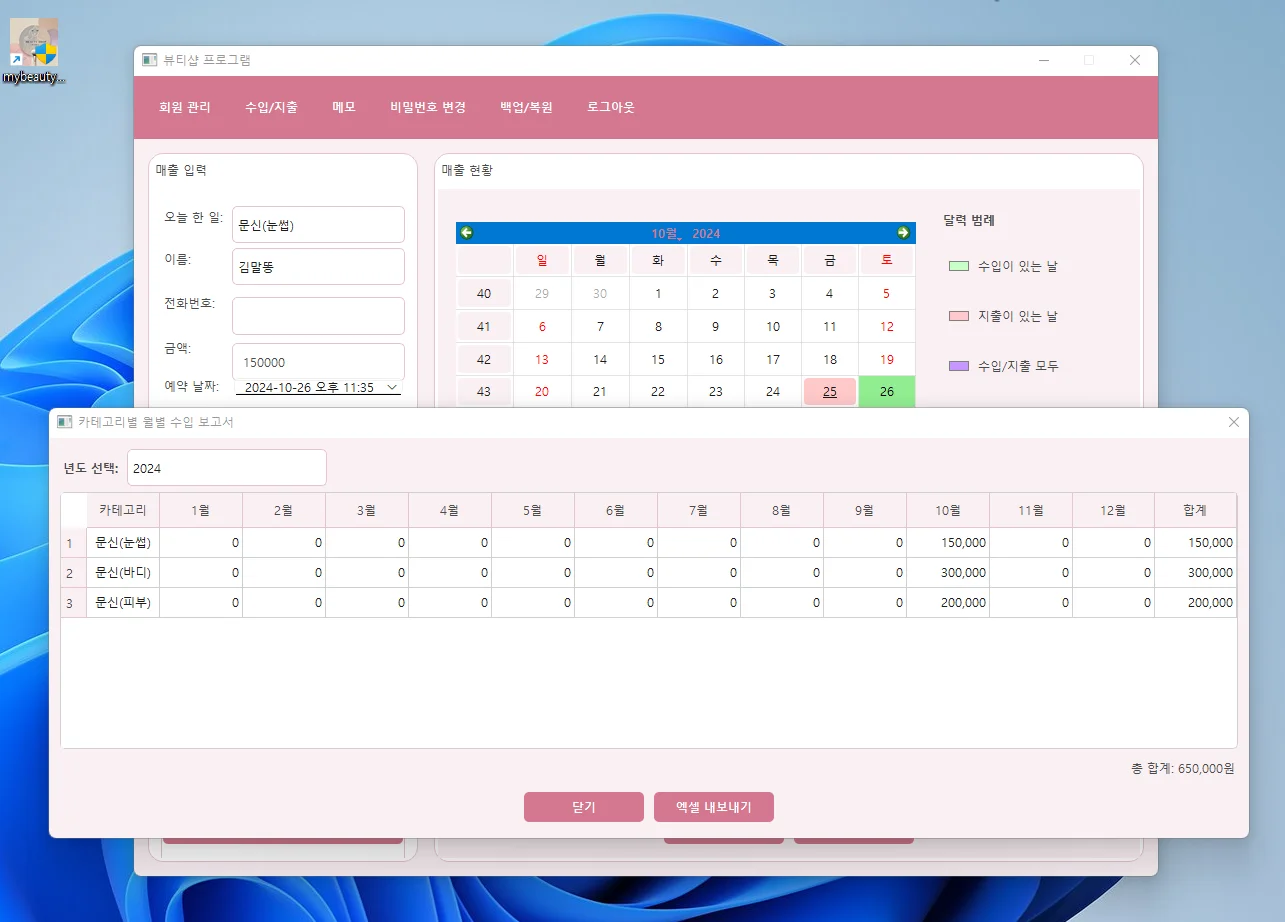Click the empty 전화번호 input field

coord(318,315)
